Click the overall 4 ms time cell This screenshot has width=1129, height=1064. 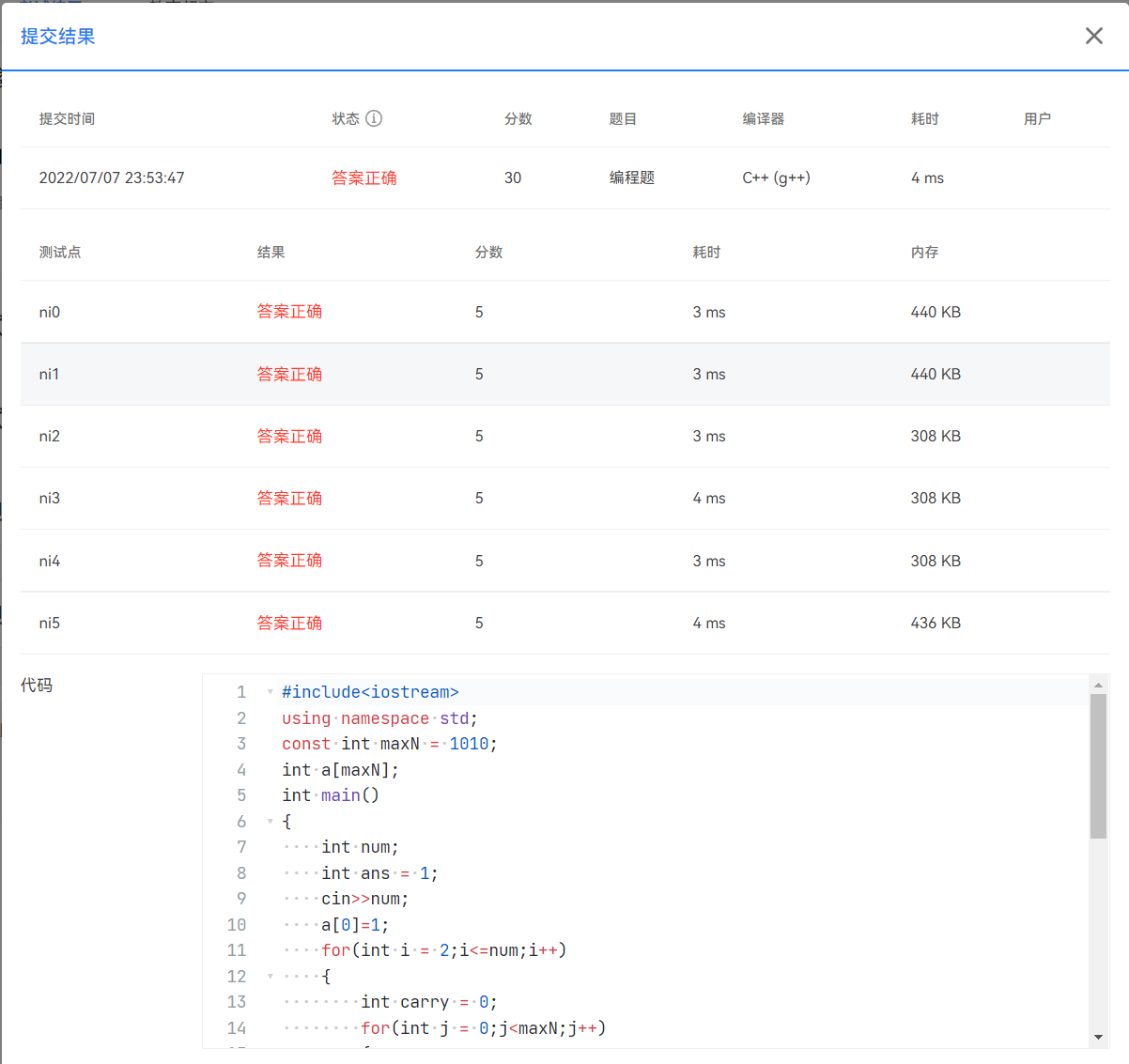coord(928,177)
